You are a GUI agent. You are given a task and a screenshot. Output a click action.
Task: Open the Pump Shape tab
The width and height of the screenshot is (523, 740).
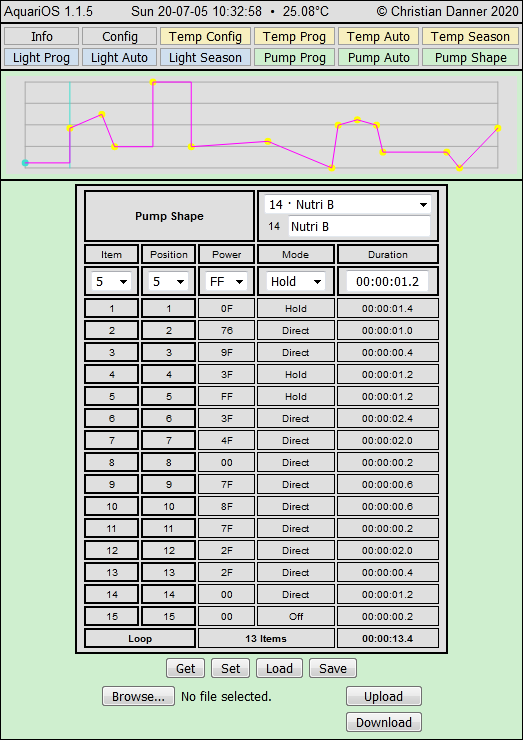pos(470,58)
